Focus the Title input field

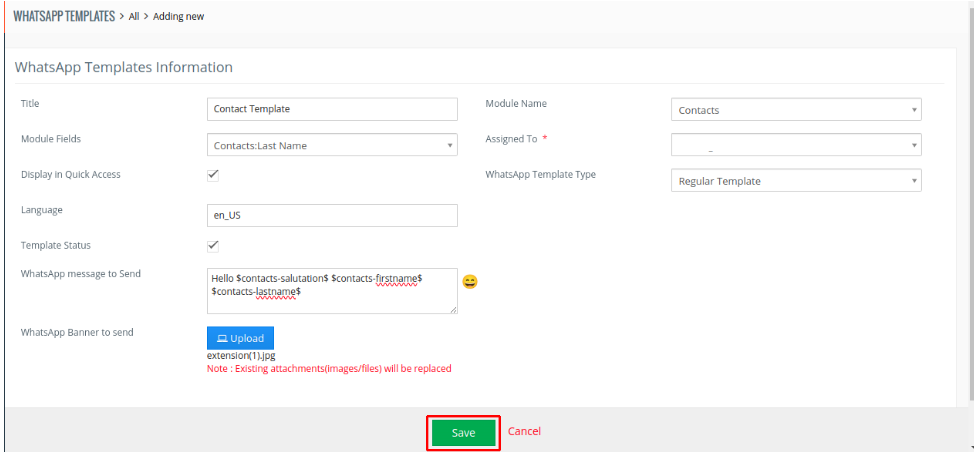[332, 109]
